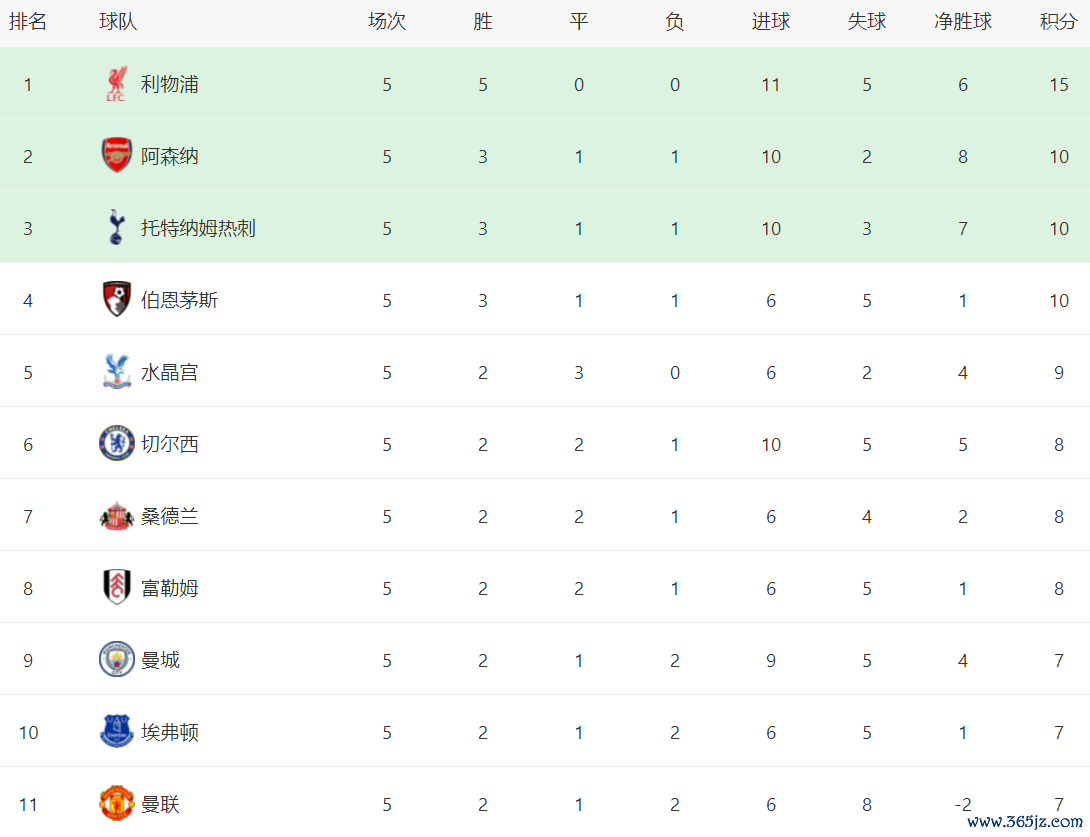Click the Manchester United crest icon
This screenshot has width=1090, height=837.
(x=117, y=804)
